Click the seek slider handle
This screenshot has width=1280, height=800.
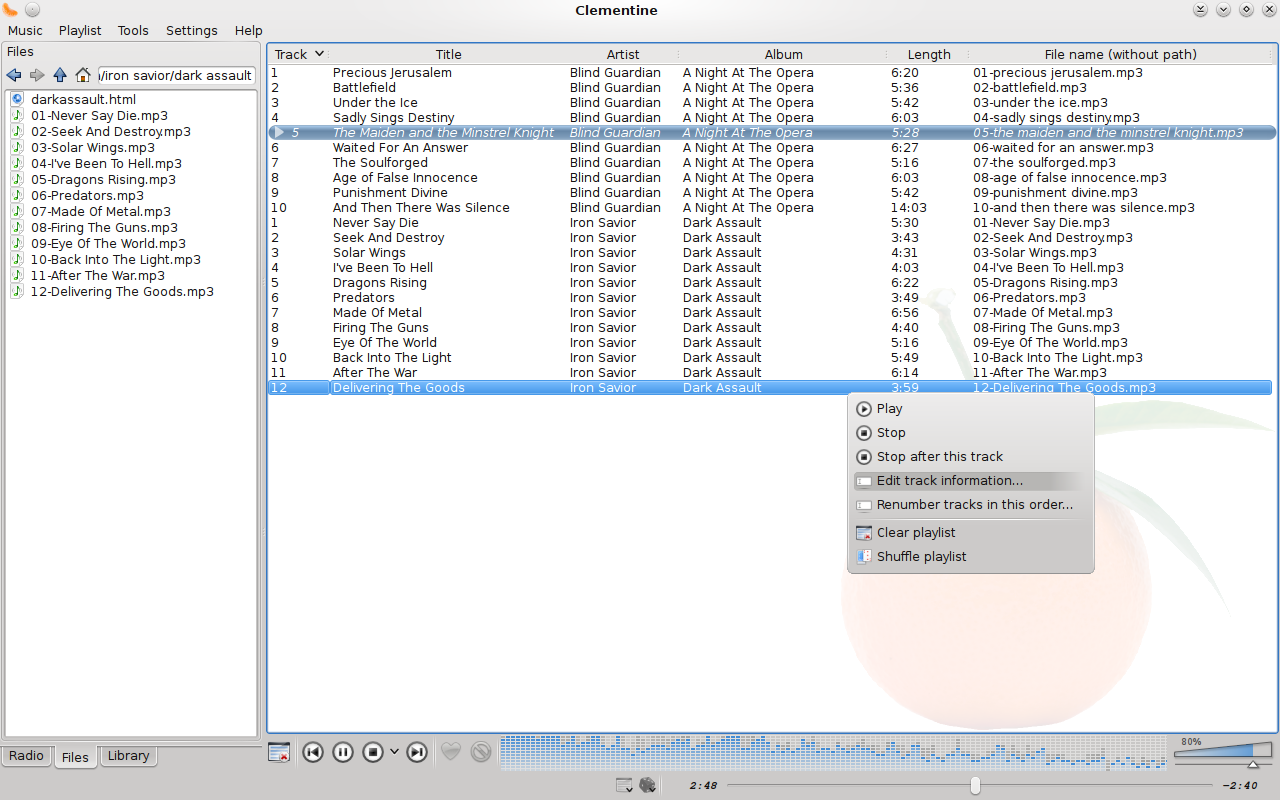click(x=975, y=786)
